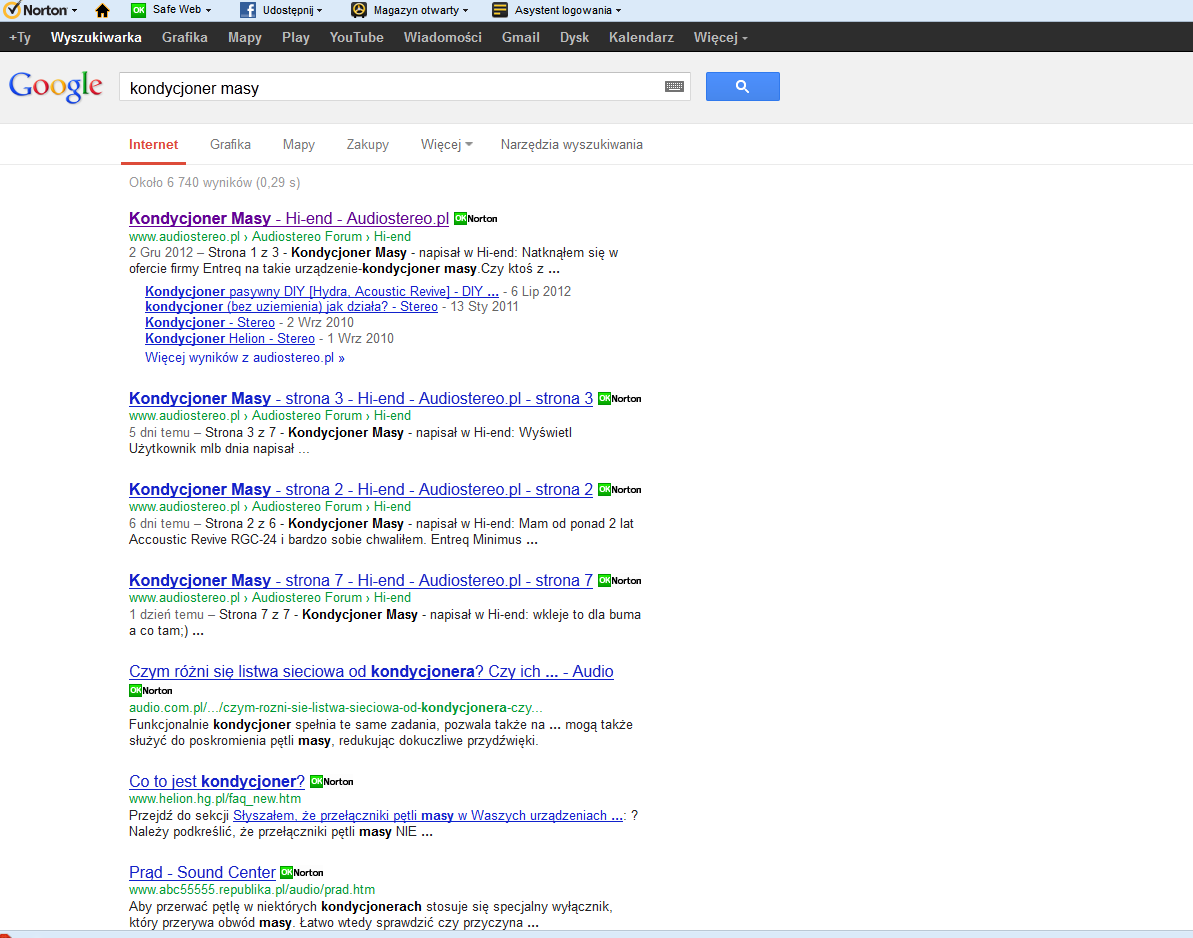Check Norton OK badge beside Hi-end - Audiostereo.pl

(476, 219)
